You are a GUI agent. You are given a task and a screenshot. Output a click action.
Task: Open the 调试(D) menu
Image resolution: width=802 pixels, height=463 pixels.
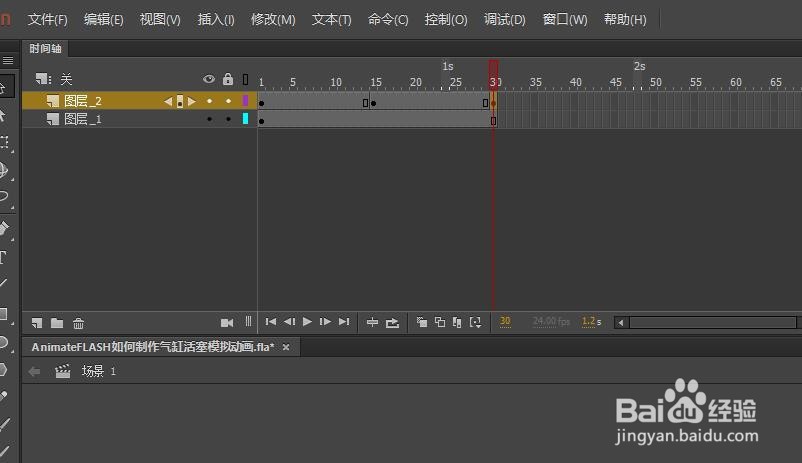504,19
